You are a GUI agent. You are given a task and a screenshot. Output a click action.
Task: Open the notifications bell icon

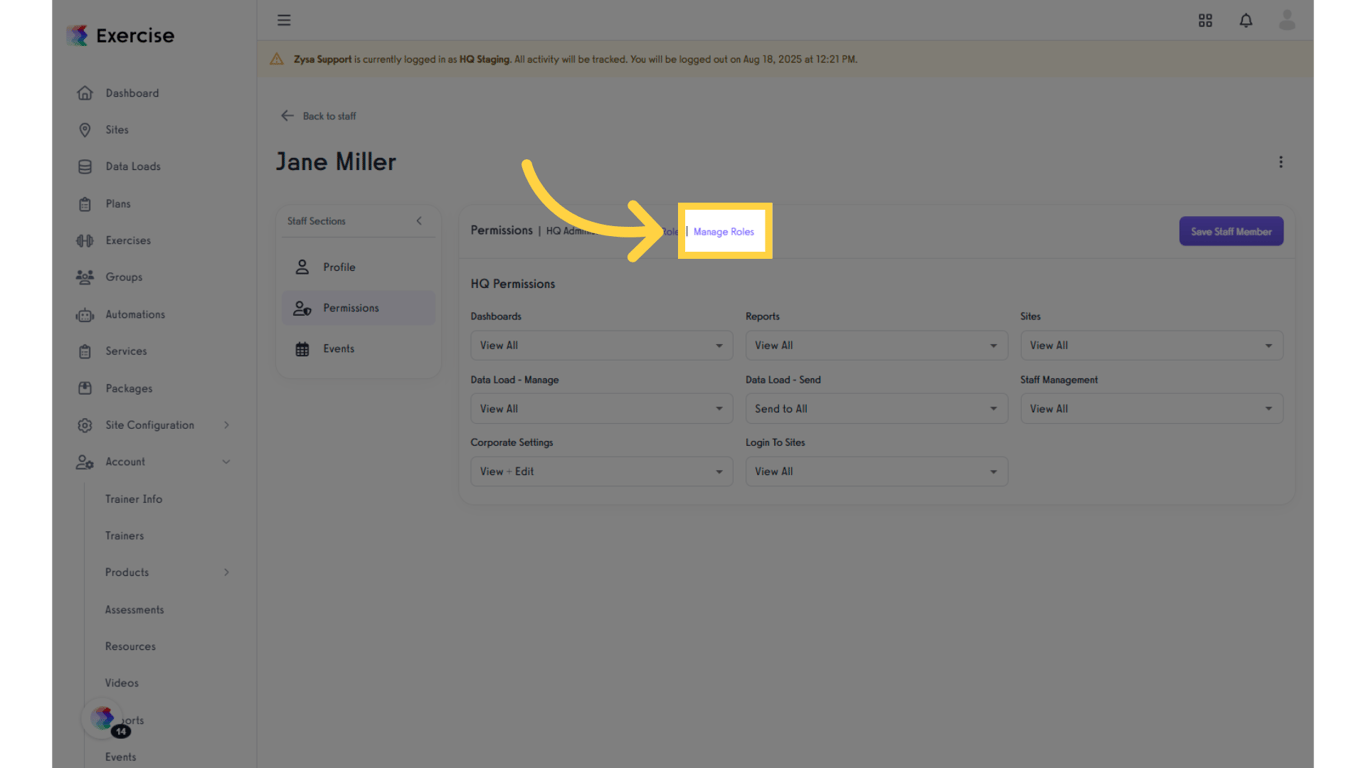click(1245, 20)
